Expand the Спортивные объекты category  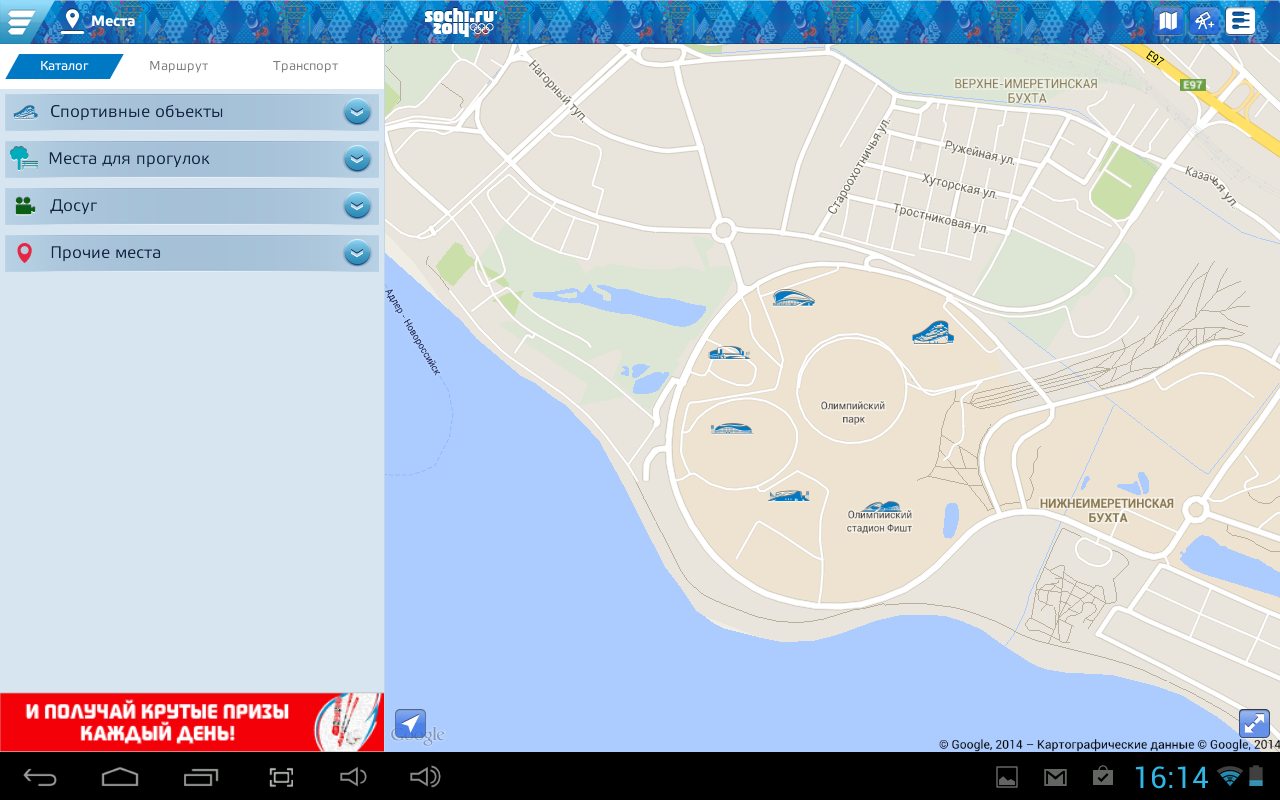(357, 112)
